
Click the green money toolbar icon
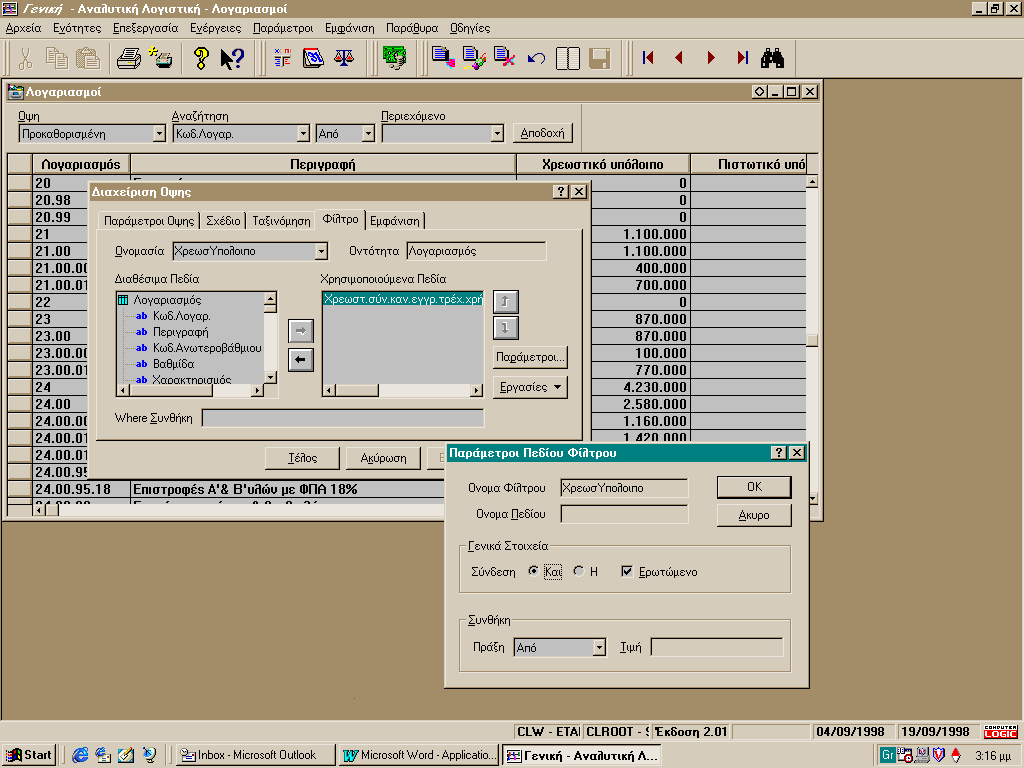click(394, 59)
